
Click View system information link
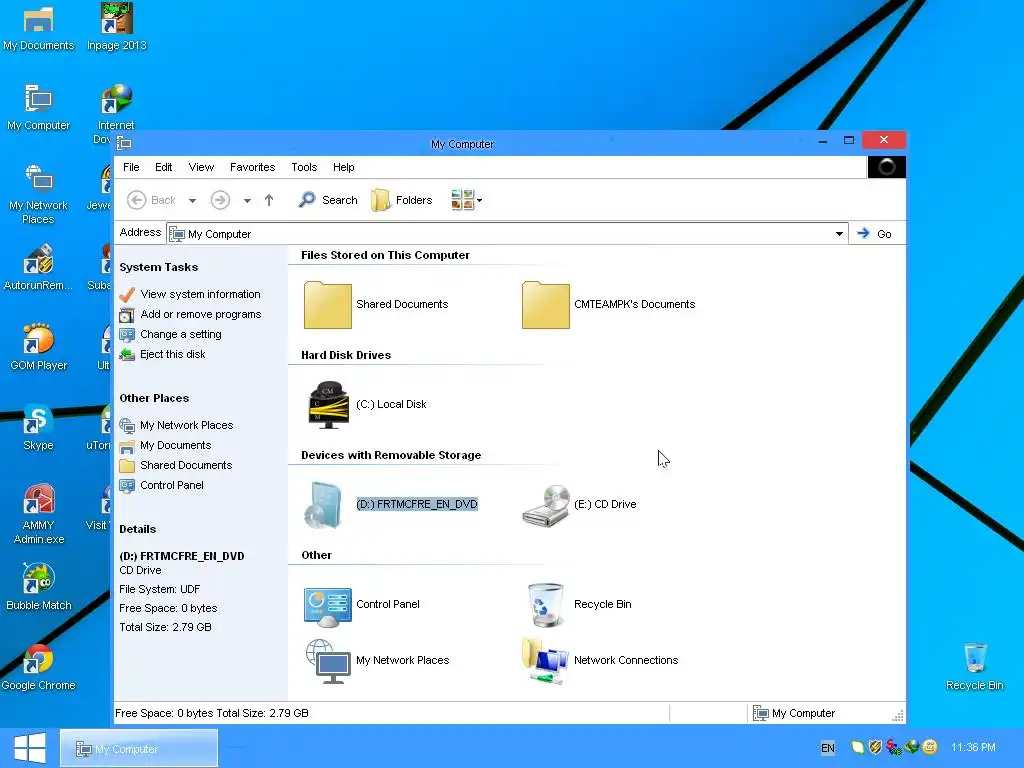click(200, 295)
